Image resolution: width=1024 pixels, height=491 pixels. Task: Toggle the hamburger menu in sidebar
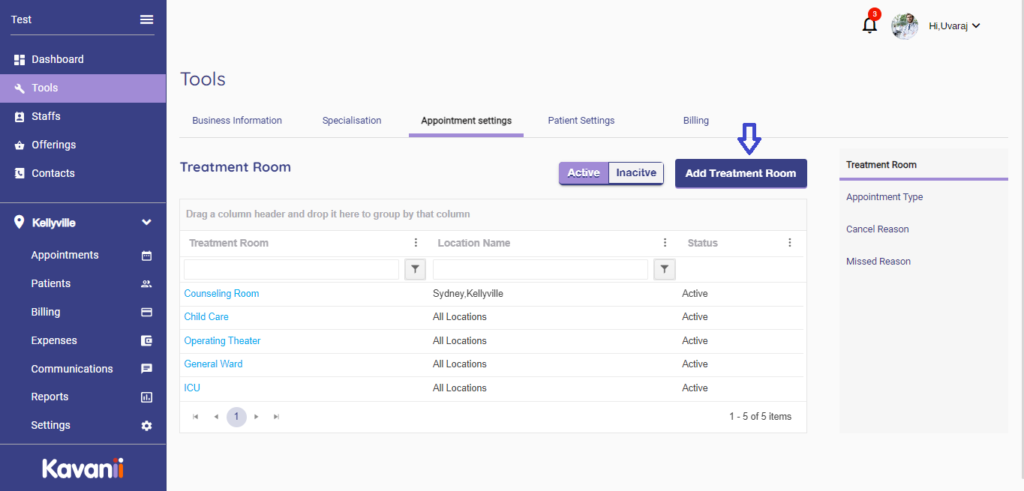pos(147,20)
